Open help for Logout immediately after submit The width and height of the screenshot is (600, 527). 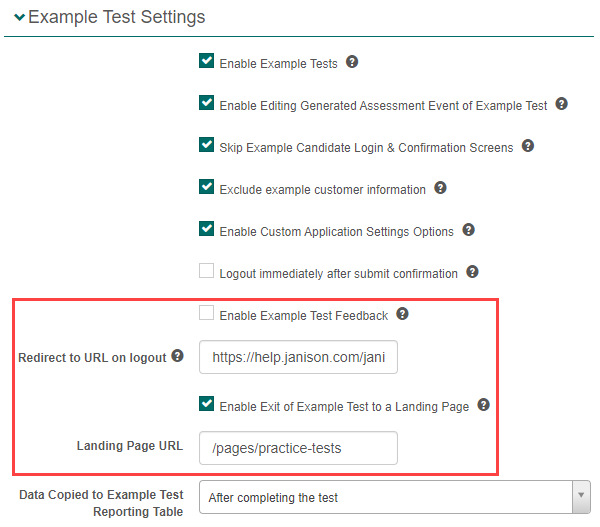(x=472, y=272)
